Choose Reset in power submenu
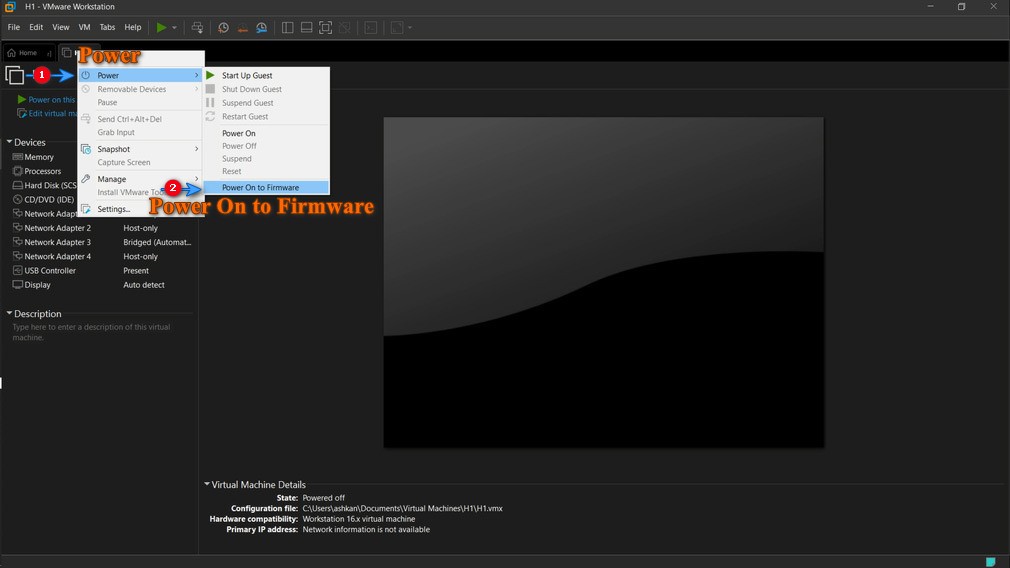 click(x=266, y=171)
